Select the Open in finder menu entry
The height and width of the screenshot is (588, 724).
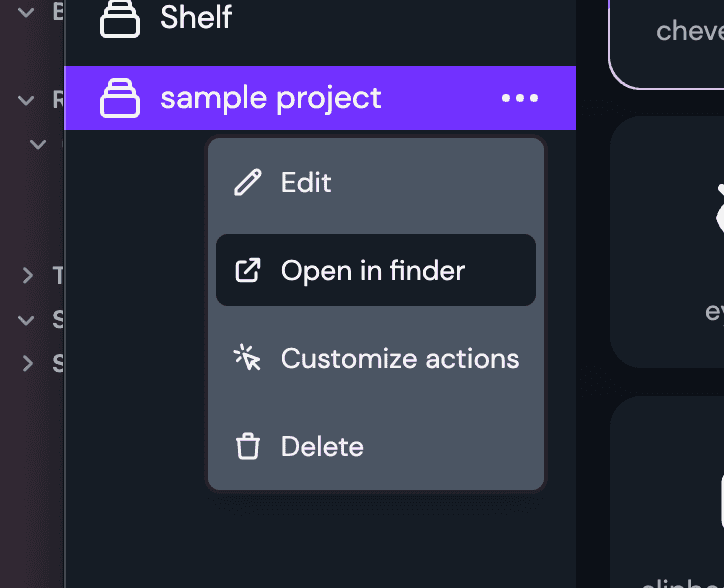376,270
